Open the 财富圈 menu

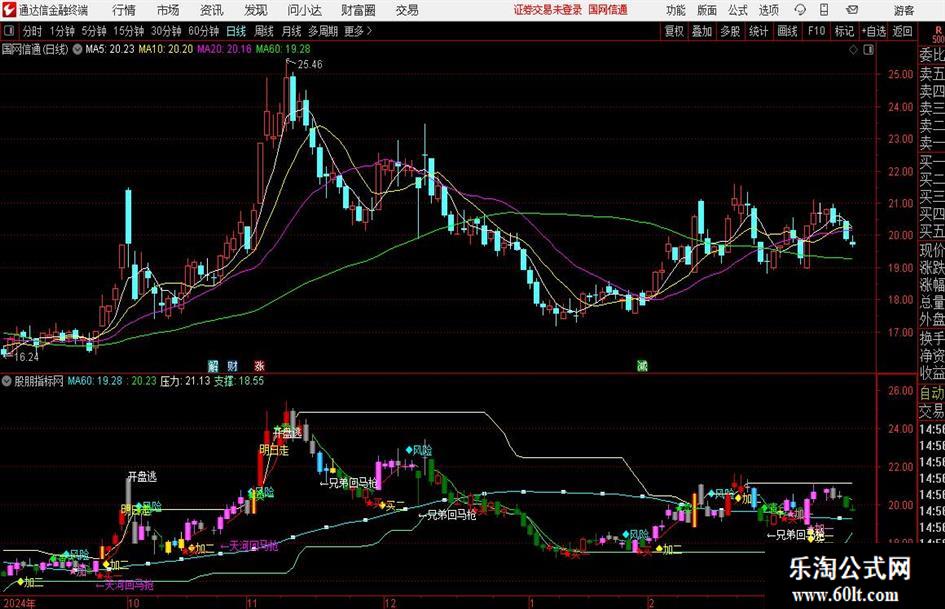358,10
